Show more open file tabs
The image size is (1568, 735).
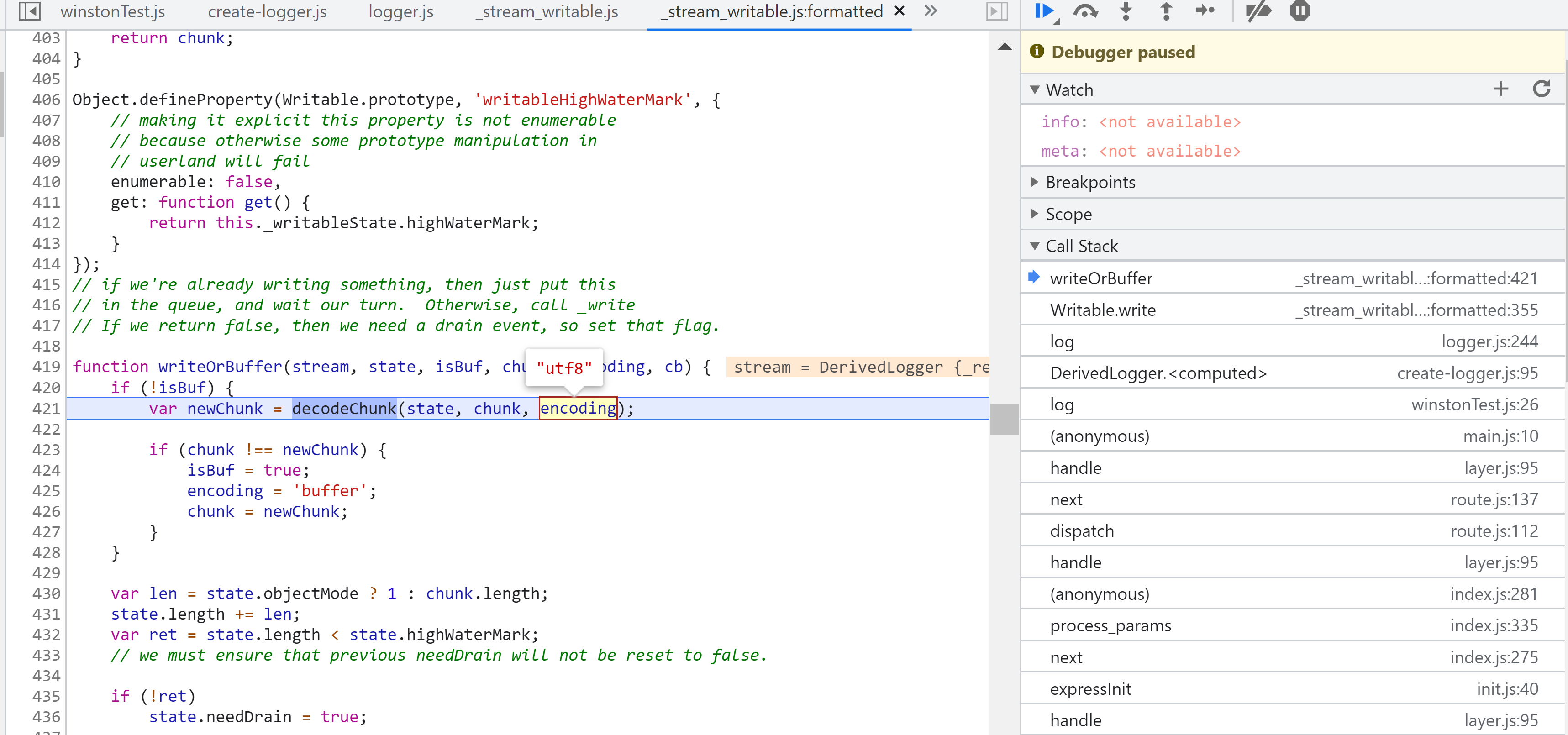tap(930, 11)
